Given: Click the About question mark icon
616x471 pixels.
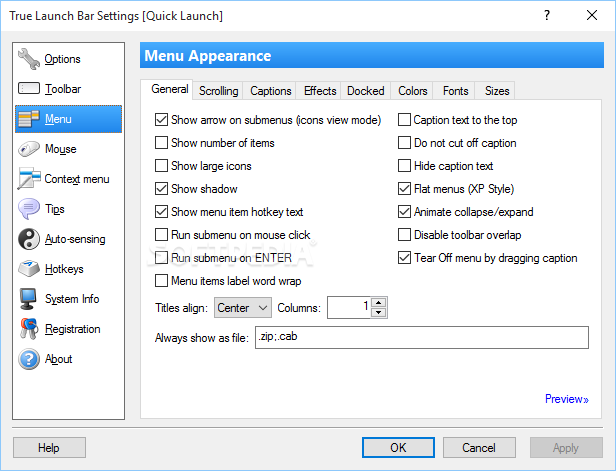Looking at the screenshot, I should pos(29,359).
